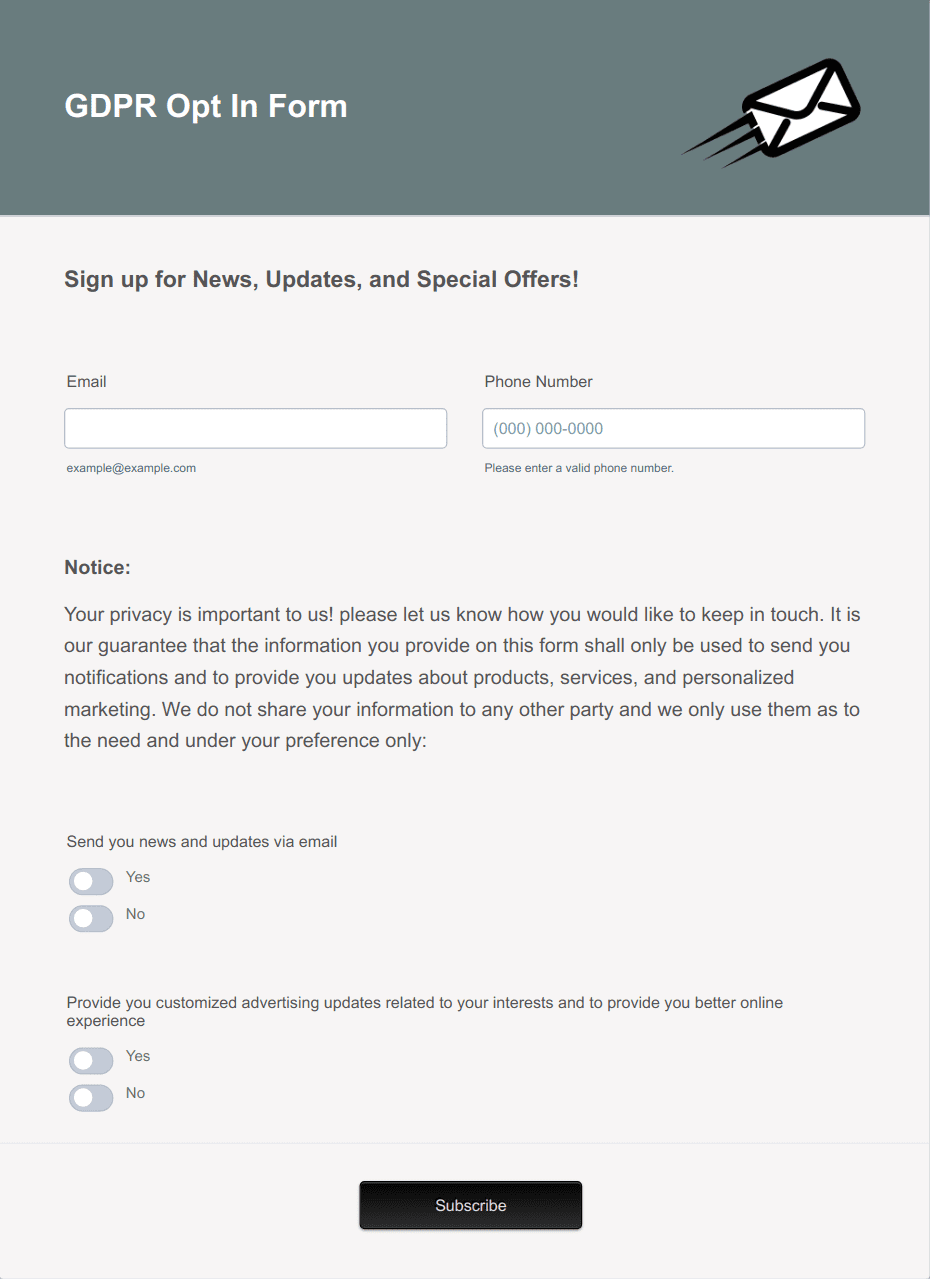Click the Sign up for News heading

322,279
